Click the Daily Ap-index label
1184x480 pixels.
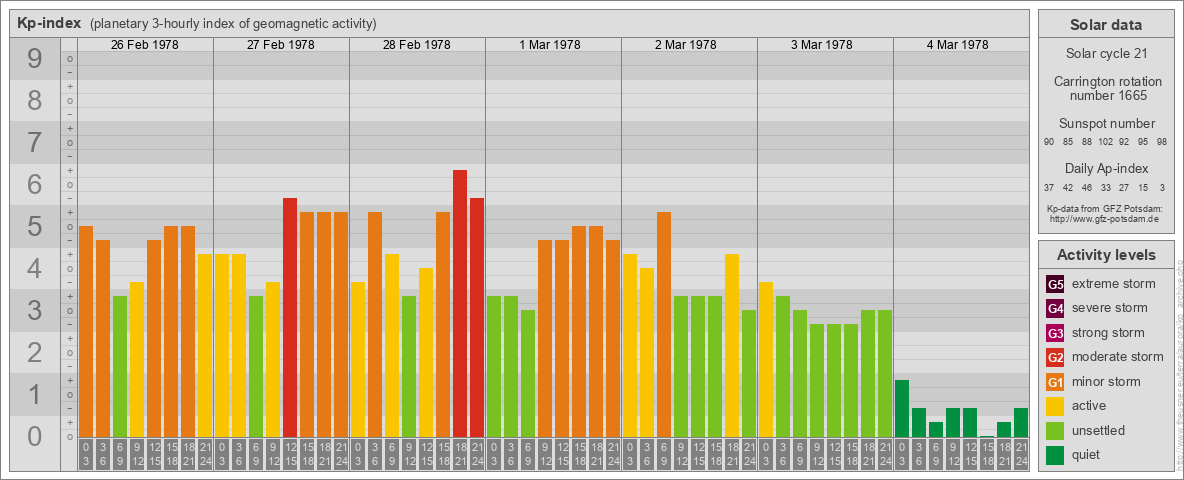[x=1106, y=168]
